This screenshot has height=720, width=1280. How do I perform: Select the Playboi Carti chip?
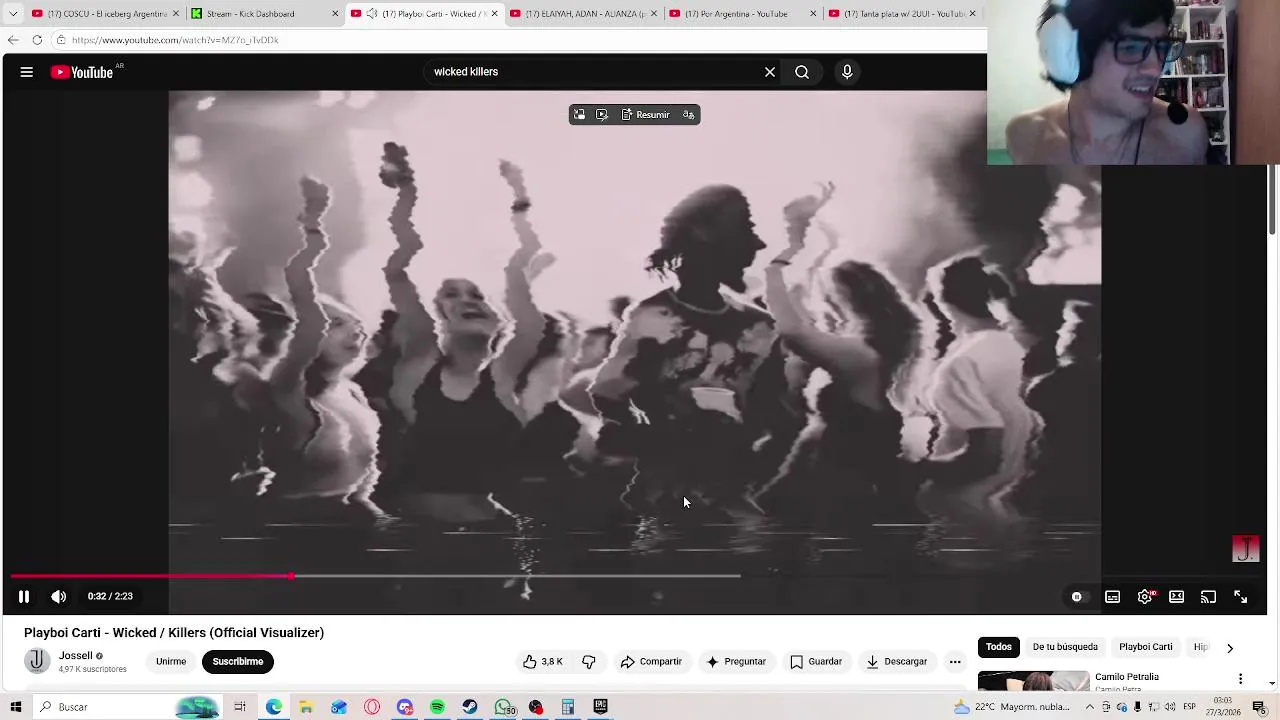[1146, 647]
